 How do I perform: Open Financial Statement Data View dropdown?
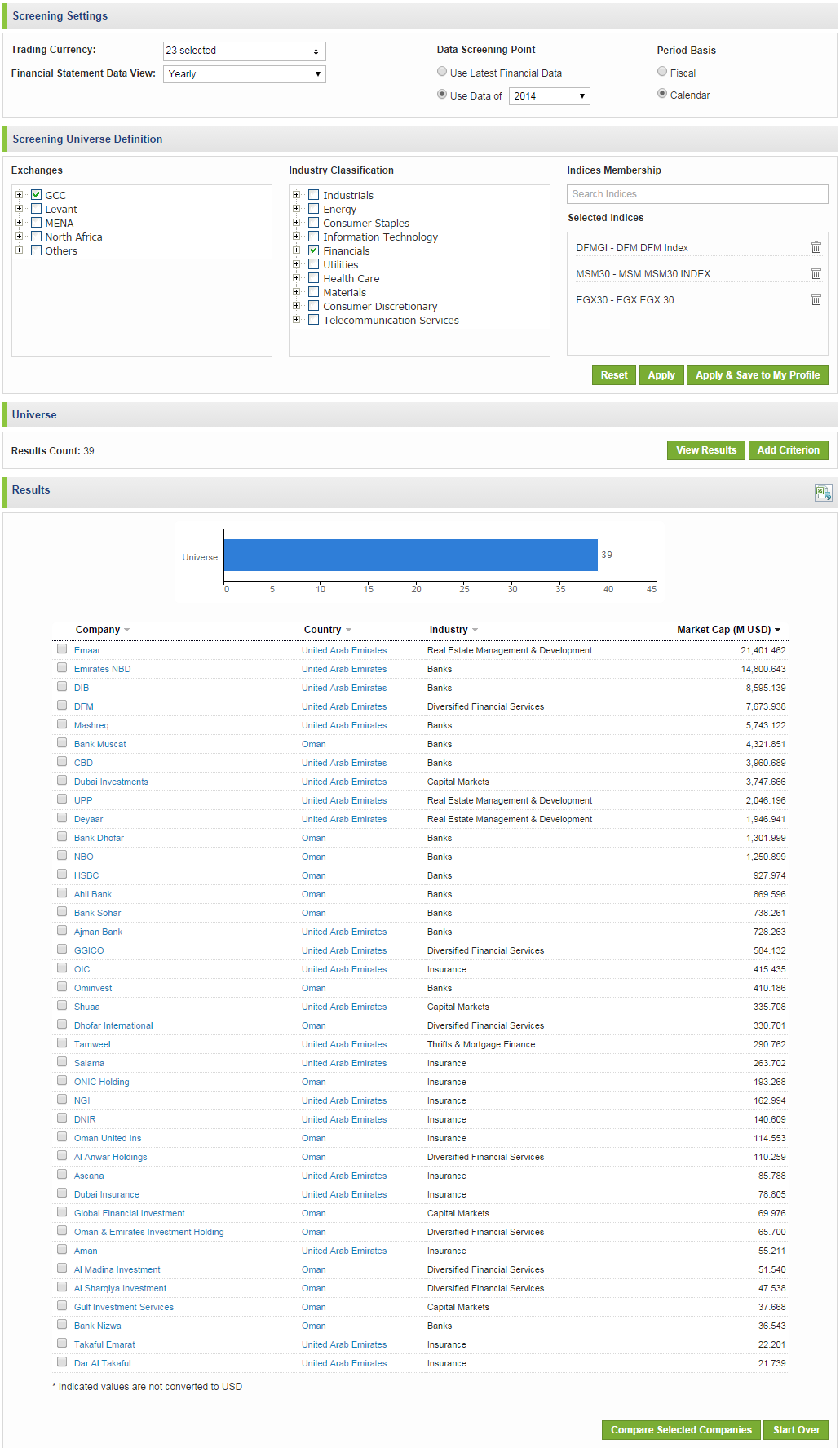point(244,73)
